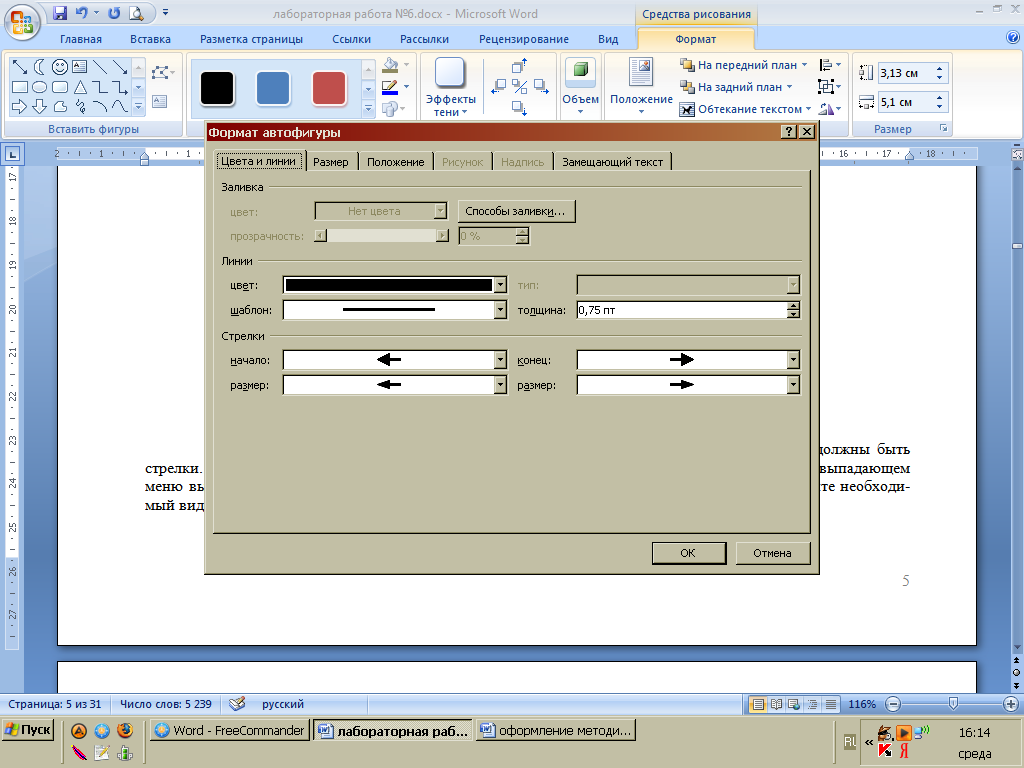
Task: Click the OK button
Action: (688, 552)
